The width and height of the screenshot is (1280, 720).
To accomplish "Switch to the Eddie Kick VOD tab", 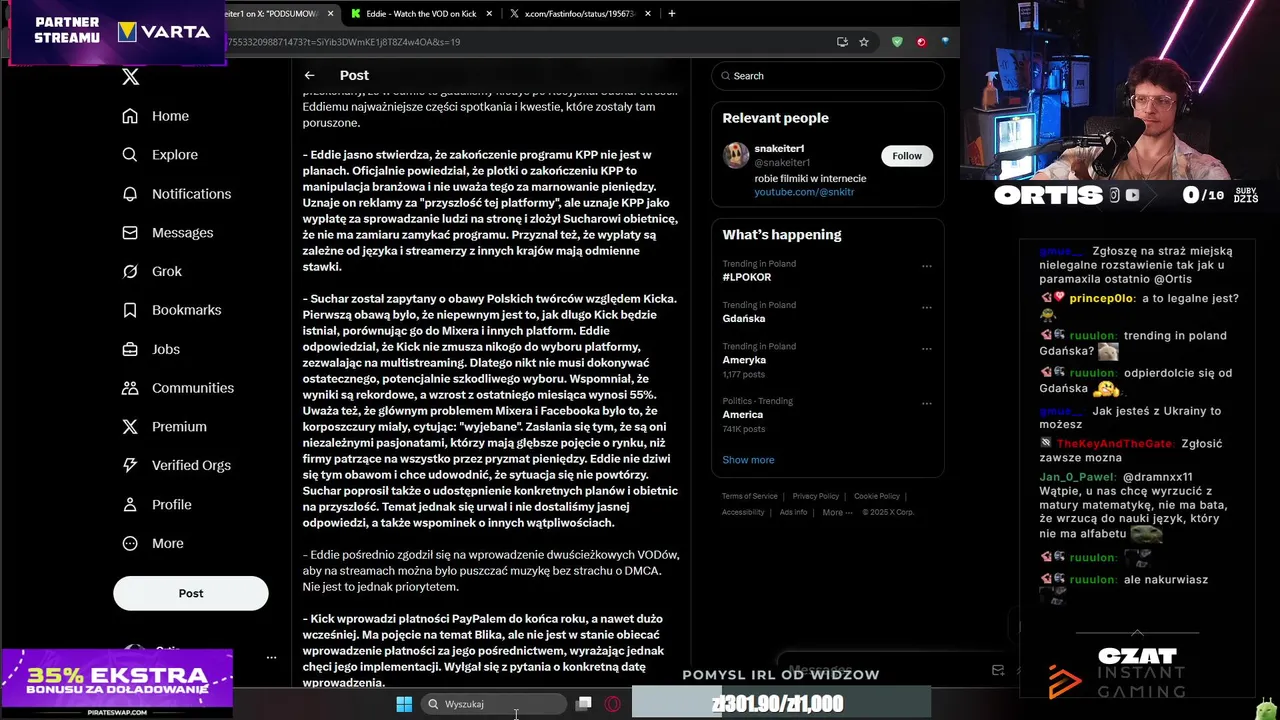I will tap(420, 14).
